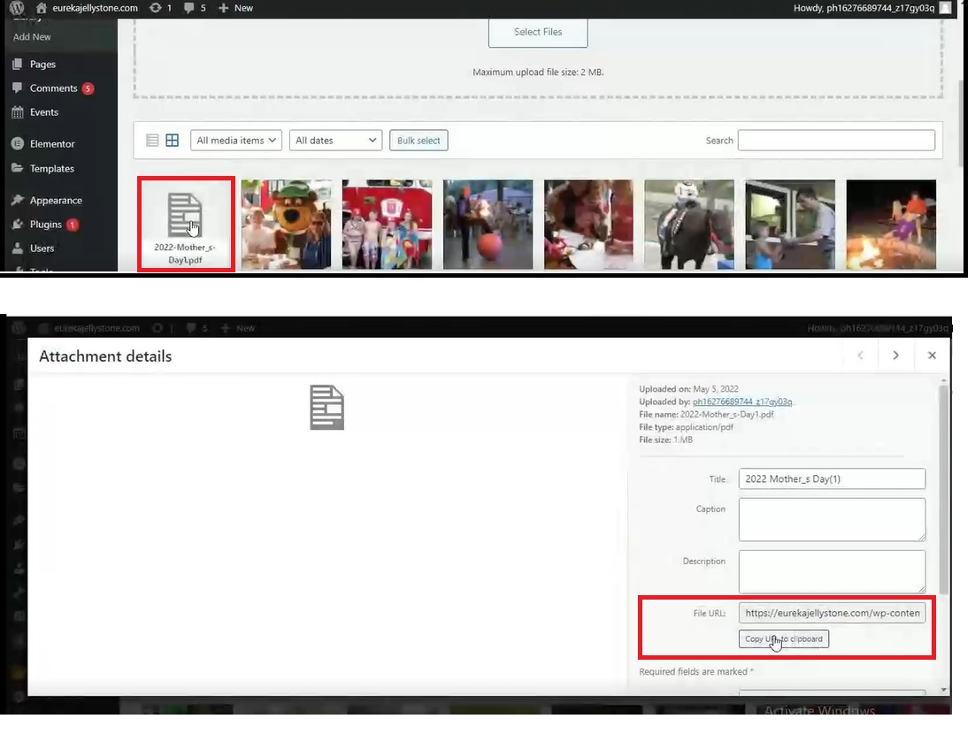Open the eurekajellystone.com site home link
This screenshot has width=977, height=735.
tap(87, 8)
